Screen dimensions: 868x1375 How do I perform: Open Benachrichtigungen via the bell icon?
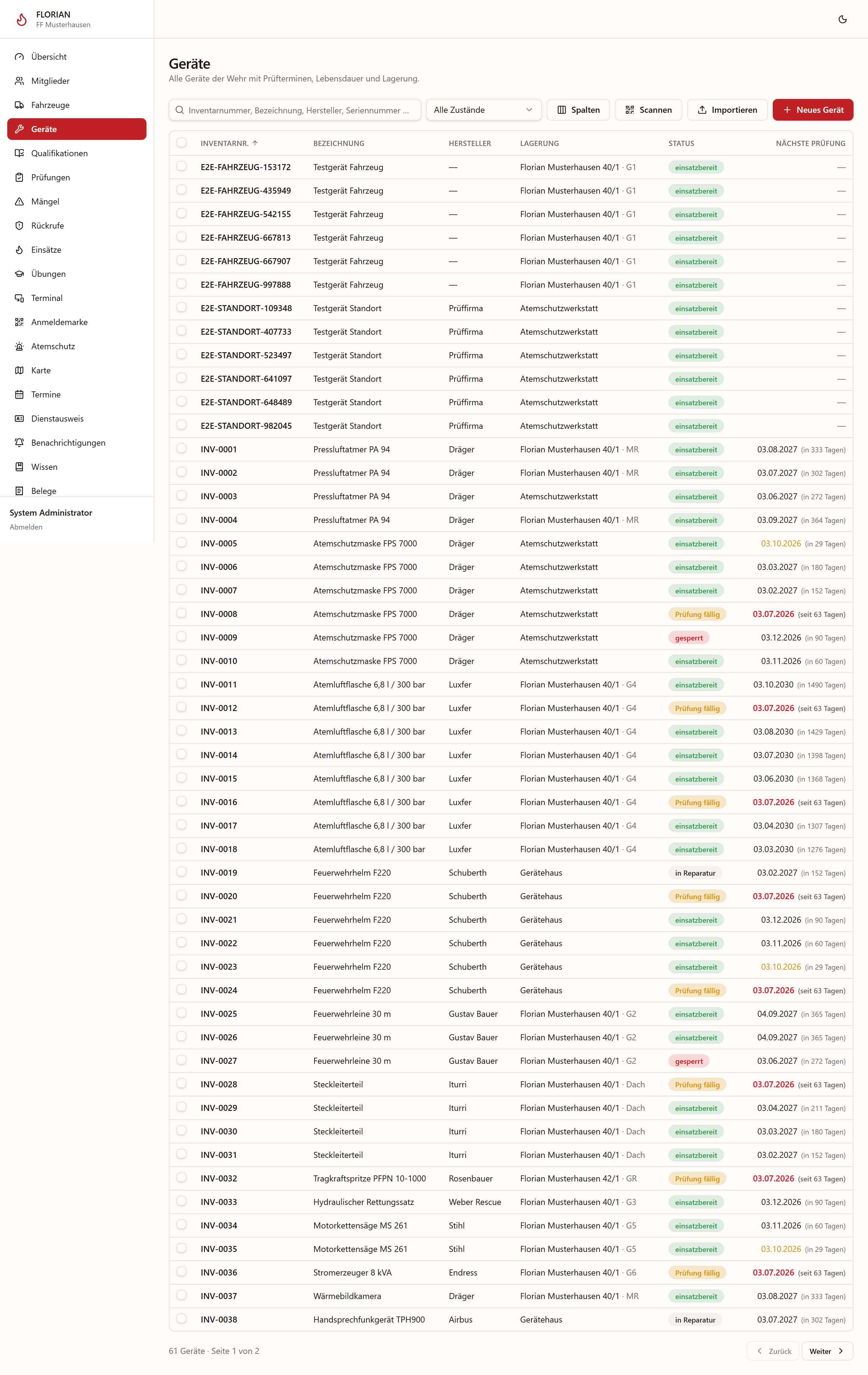(x=19, y=443)
